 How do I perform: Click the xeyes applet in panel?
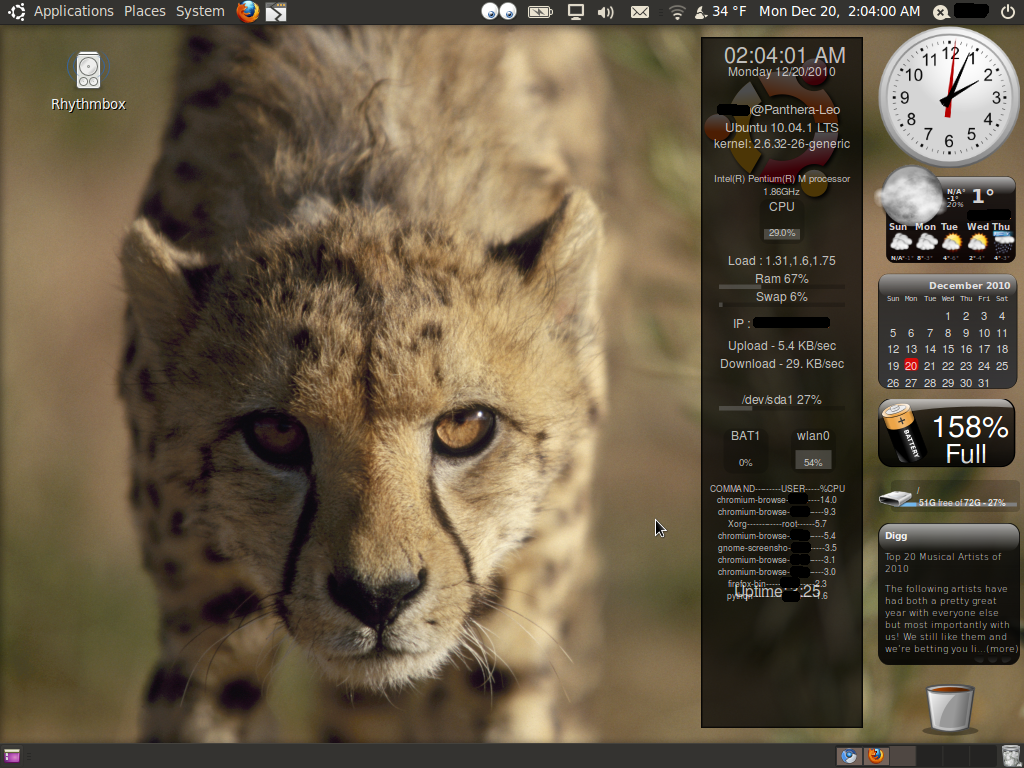point(498,12)
